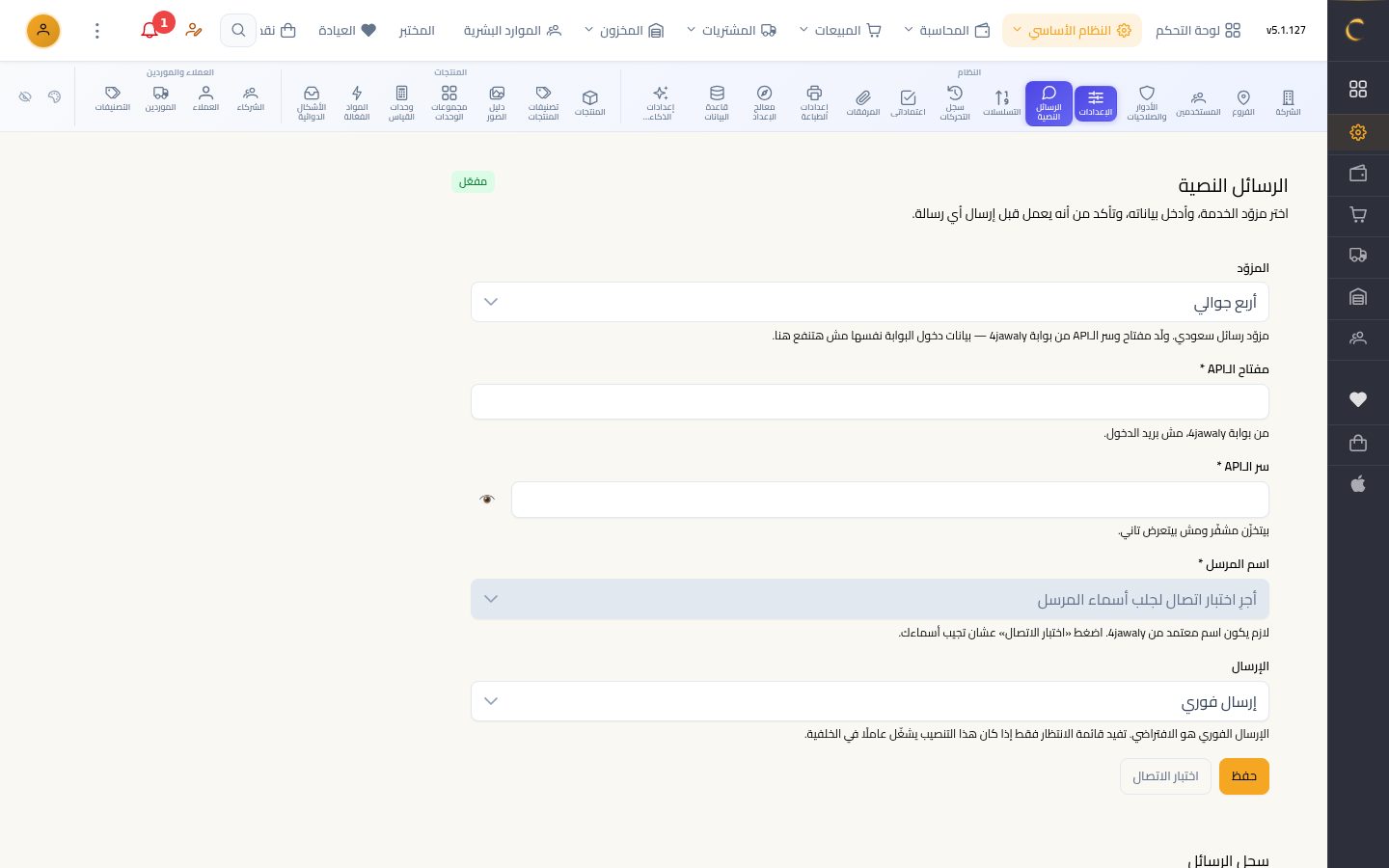
Task: Open وحدات القياس calculator icon
Action: pos(401,103)
